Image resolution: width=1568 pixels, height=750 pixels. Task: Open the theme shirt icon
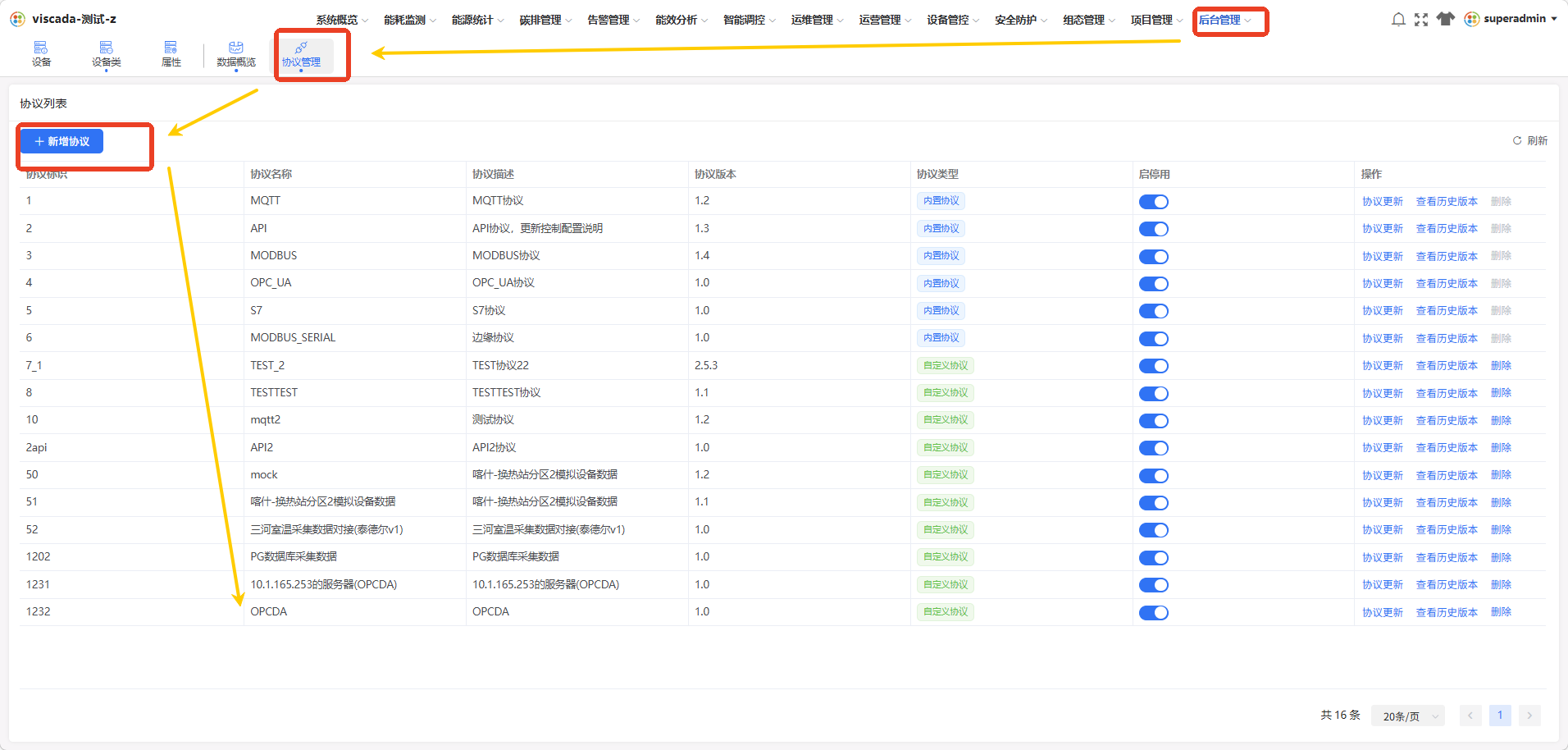pos(1446,19)
